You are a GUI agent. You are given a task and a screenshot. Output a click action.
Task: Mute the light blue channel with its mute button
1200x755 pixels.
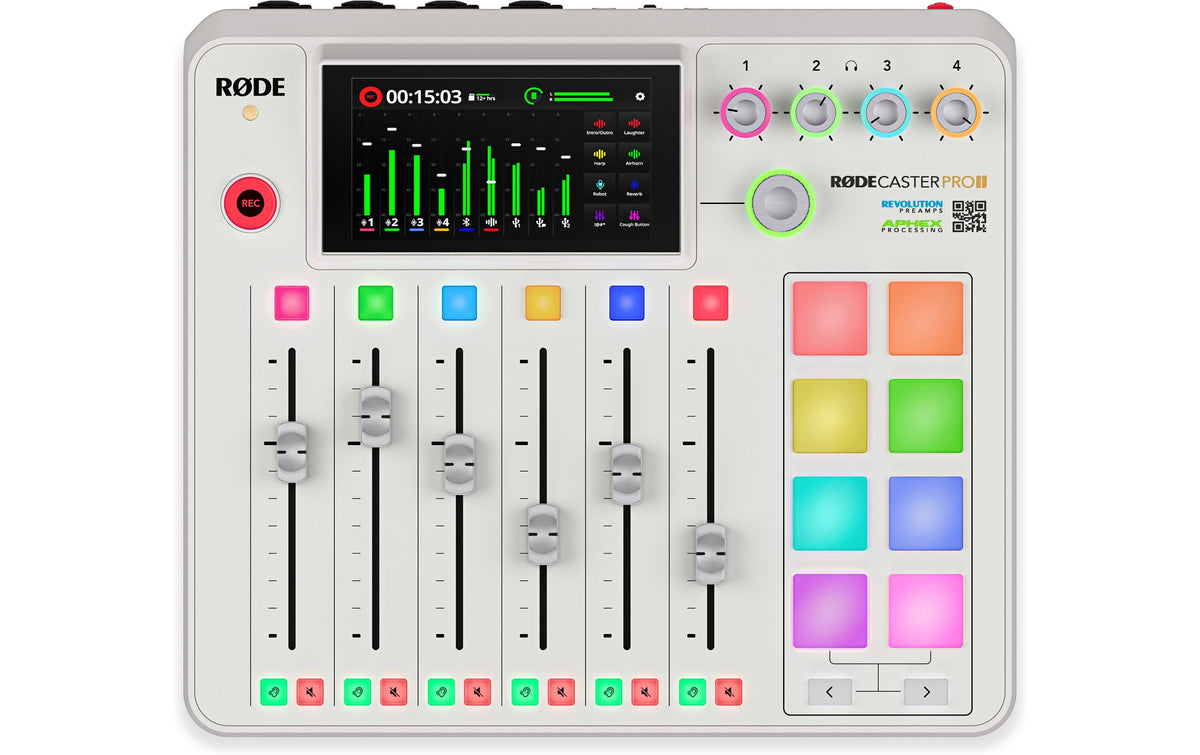click(x=477, y=691)
